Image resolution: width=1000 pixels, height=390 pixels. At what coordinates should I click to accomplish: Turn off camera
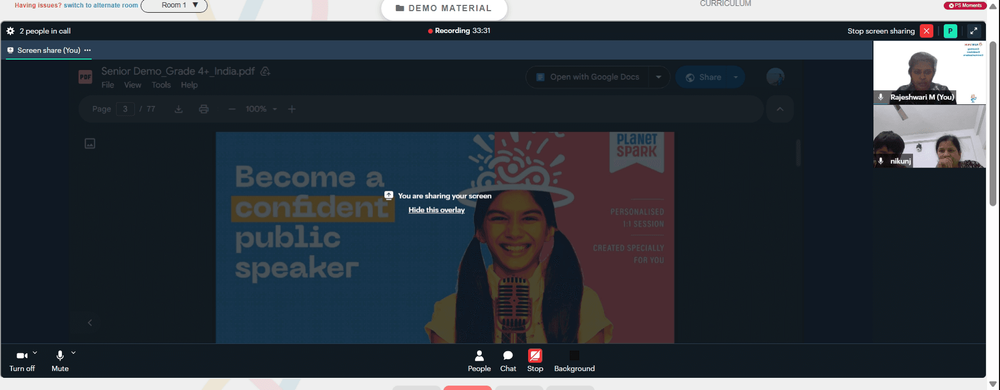point(22,361)
